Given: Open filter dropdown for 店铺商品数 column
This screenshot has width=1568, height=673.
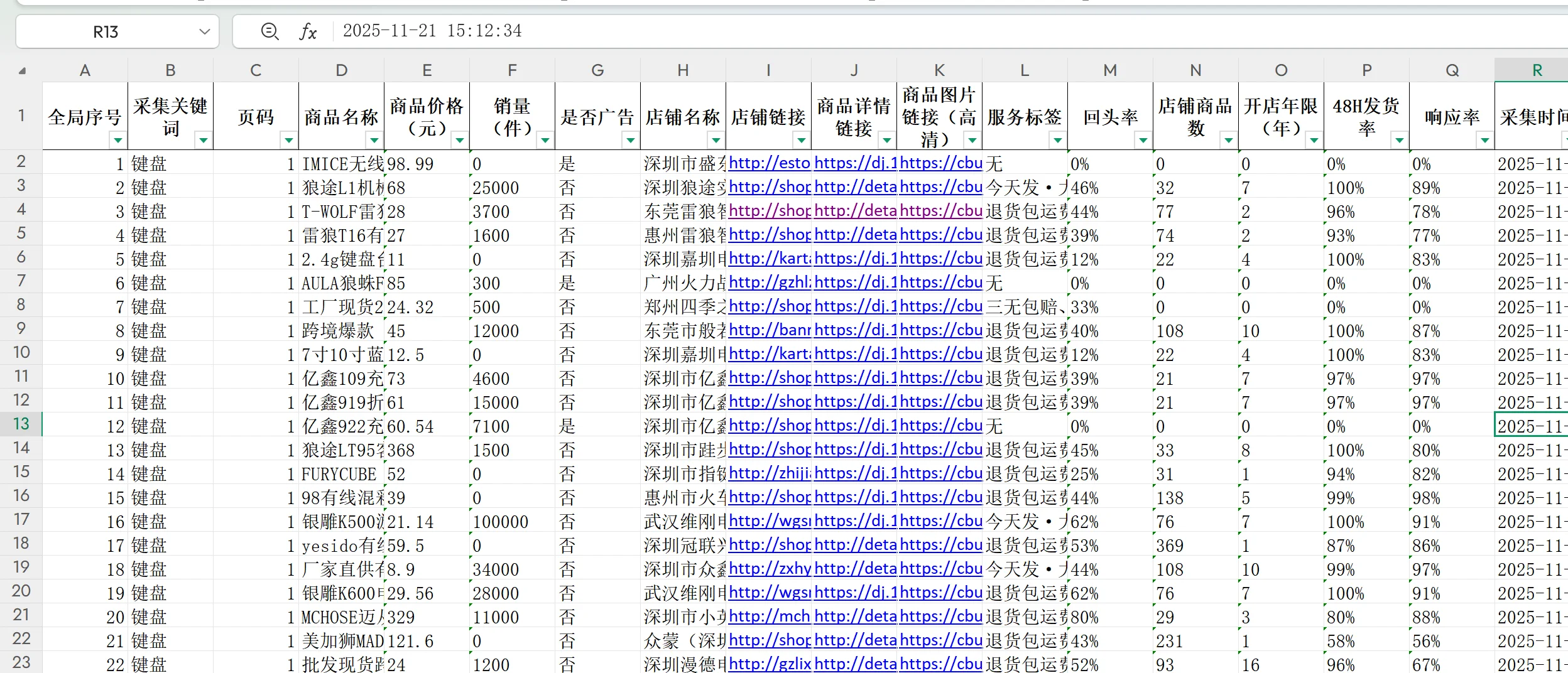Looking at the screenshot, I should coord(1228,140).
